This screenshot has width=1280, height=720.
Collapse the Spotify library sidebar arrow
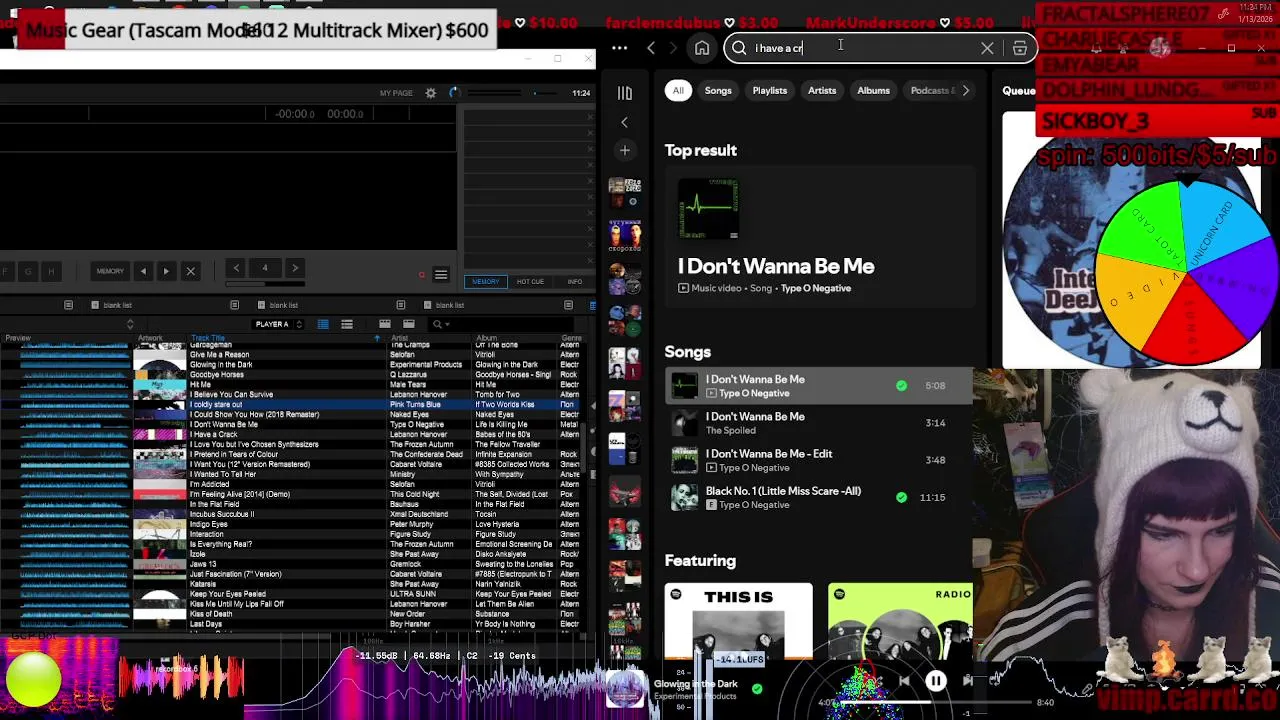pyautogui.click(x=624, y=122)
